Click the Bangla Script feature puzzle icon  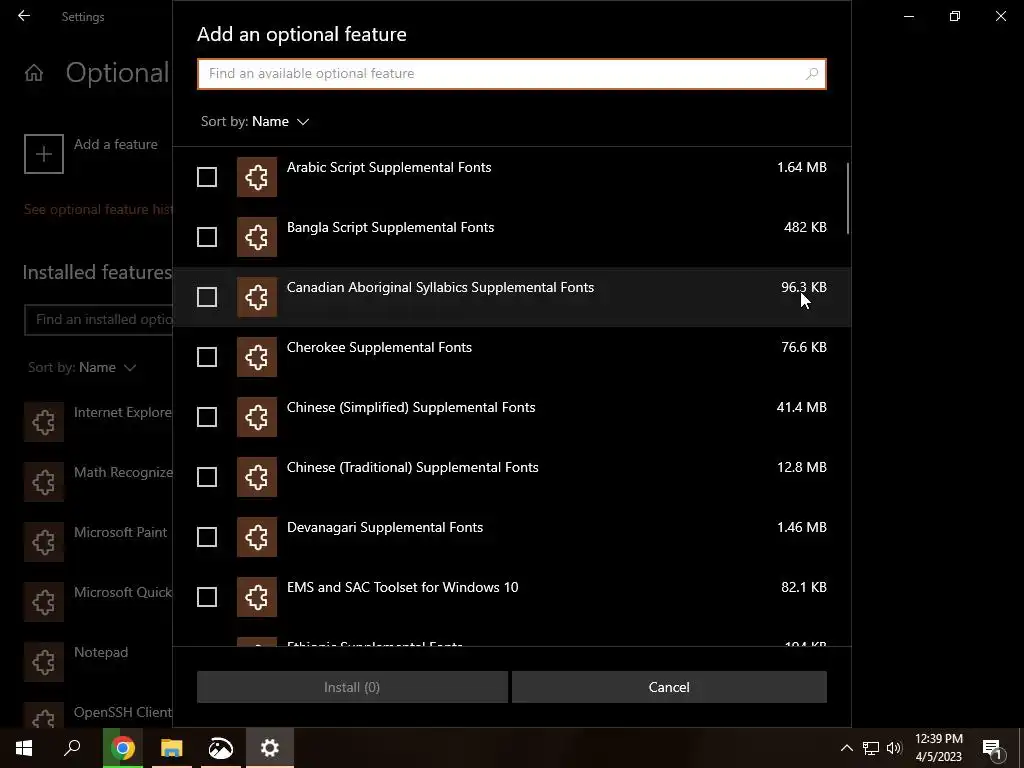(257, 237)
